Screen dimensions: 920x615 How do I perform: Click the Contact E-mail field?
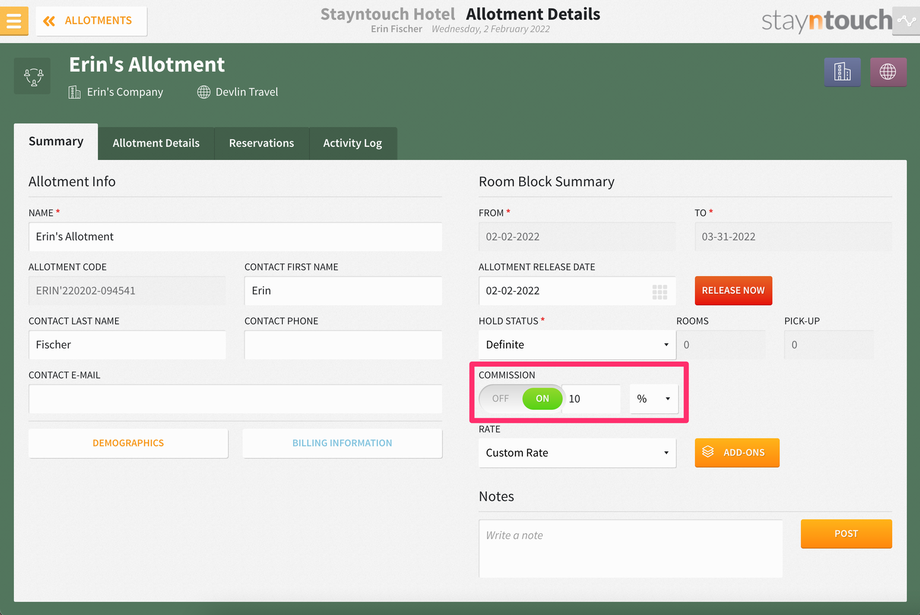(235, 399)
